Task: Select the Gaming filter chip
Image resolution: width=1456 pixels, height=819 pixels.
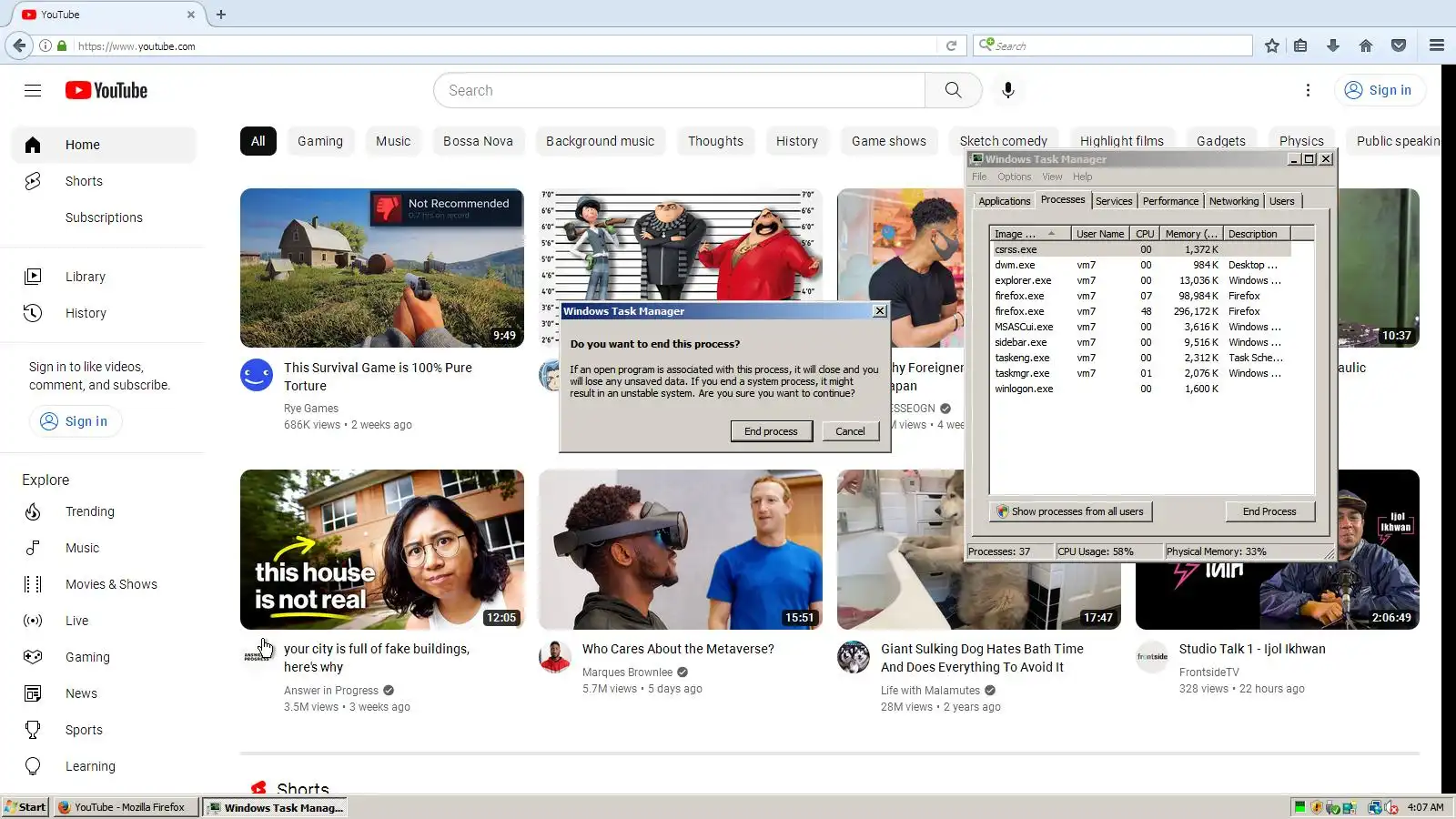Action: click(320, 141)
